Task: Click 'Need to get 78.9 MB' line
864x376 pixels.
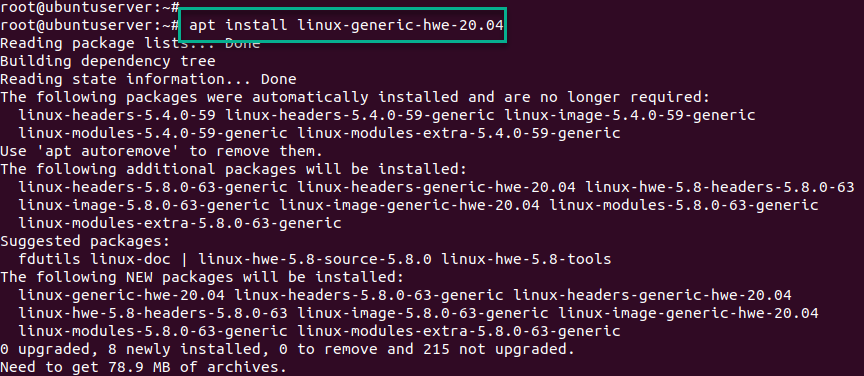Action: [144, 367]
